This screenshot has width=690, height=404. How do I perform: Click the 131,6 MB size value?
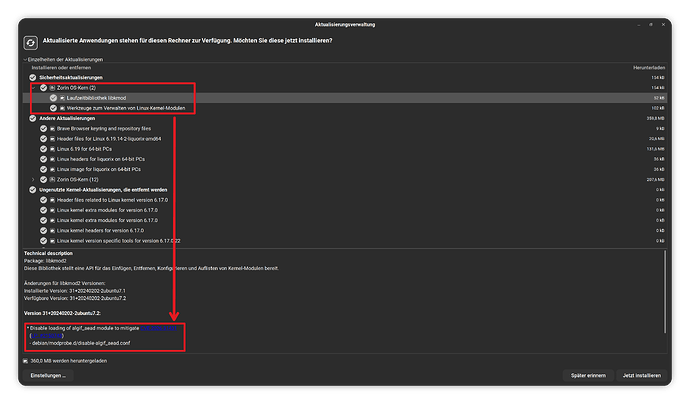pyautogui.click(x=655, y=149)
